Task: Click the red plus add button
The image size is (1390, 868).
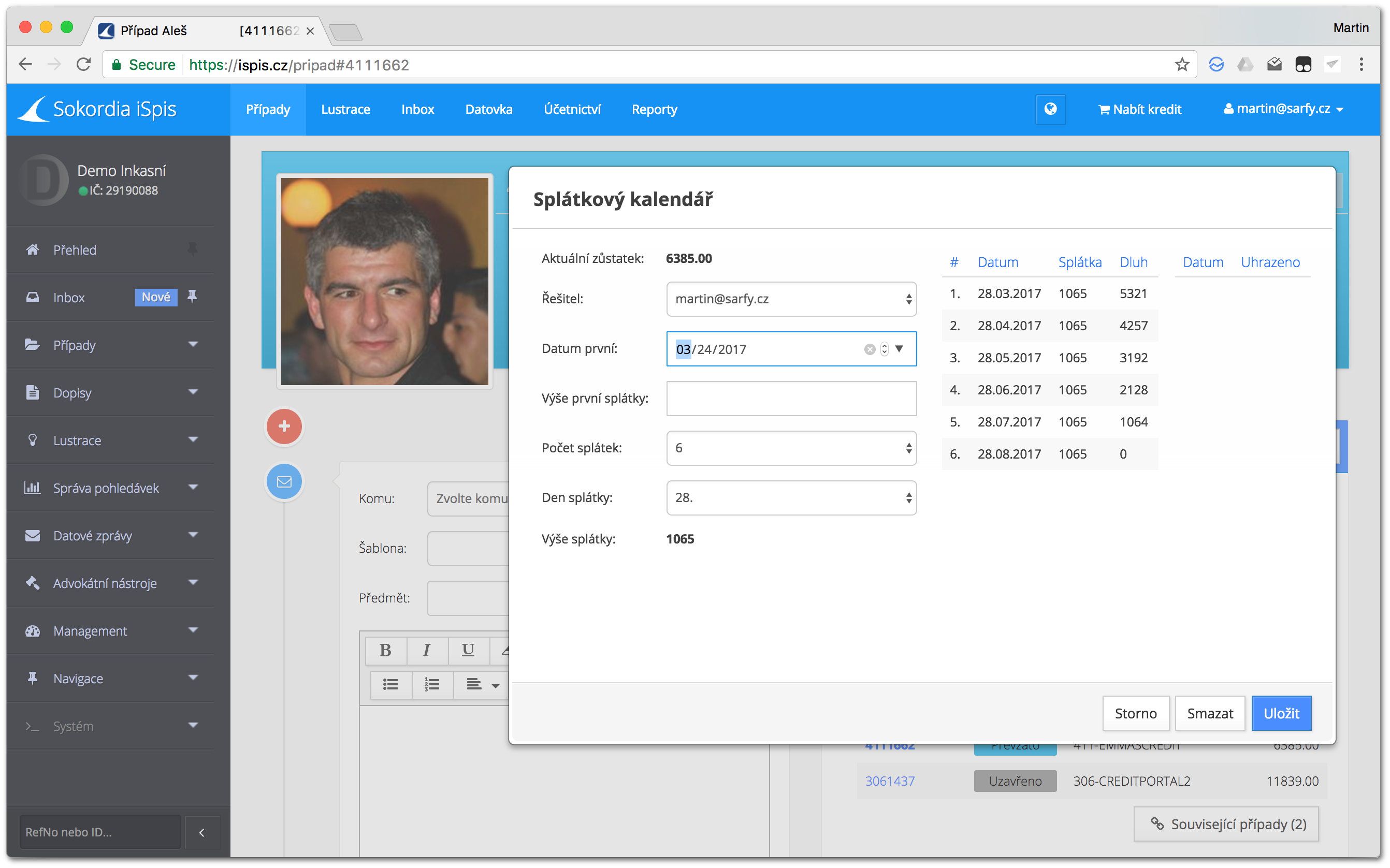Action: (x=284, y=426)
